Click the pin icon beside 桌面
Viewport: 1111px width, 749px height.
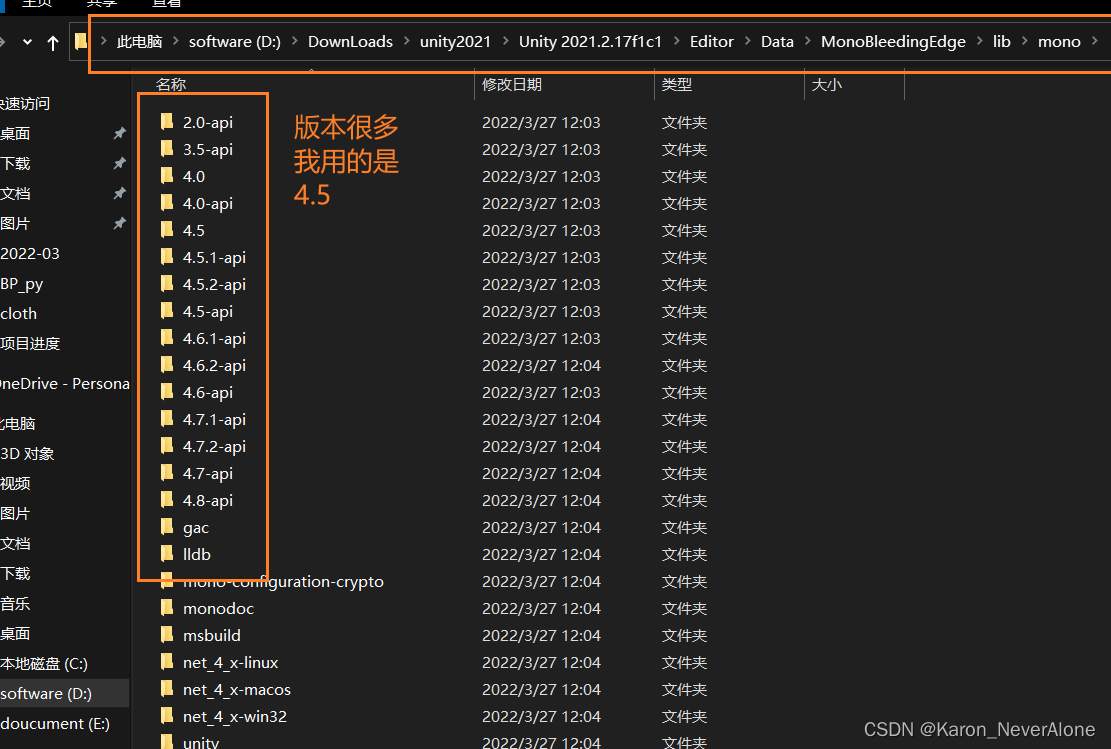pyautogui.click(x=119, y=133)
